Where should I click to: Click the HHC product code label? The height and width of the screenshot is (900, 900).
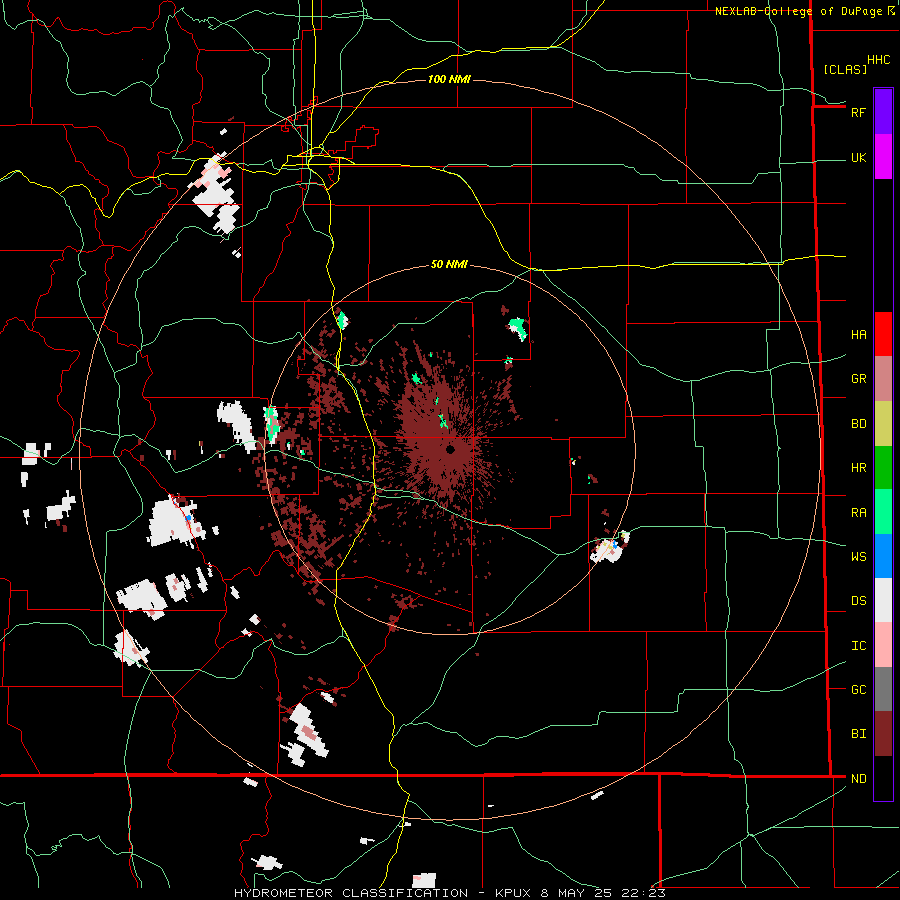pos(878,60)
